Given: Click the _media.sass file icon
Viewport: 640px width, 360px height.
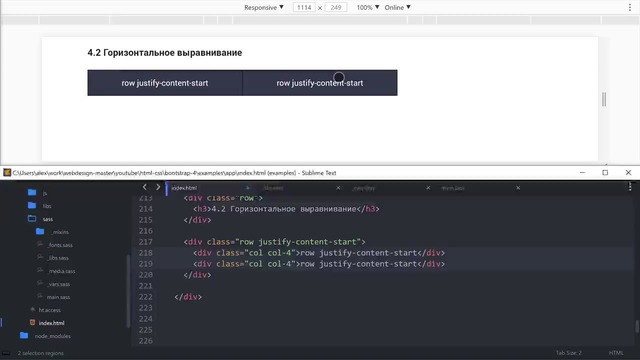Looking at the screenshot, I should pyautogui.click(x=40, y=270).
